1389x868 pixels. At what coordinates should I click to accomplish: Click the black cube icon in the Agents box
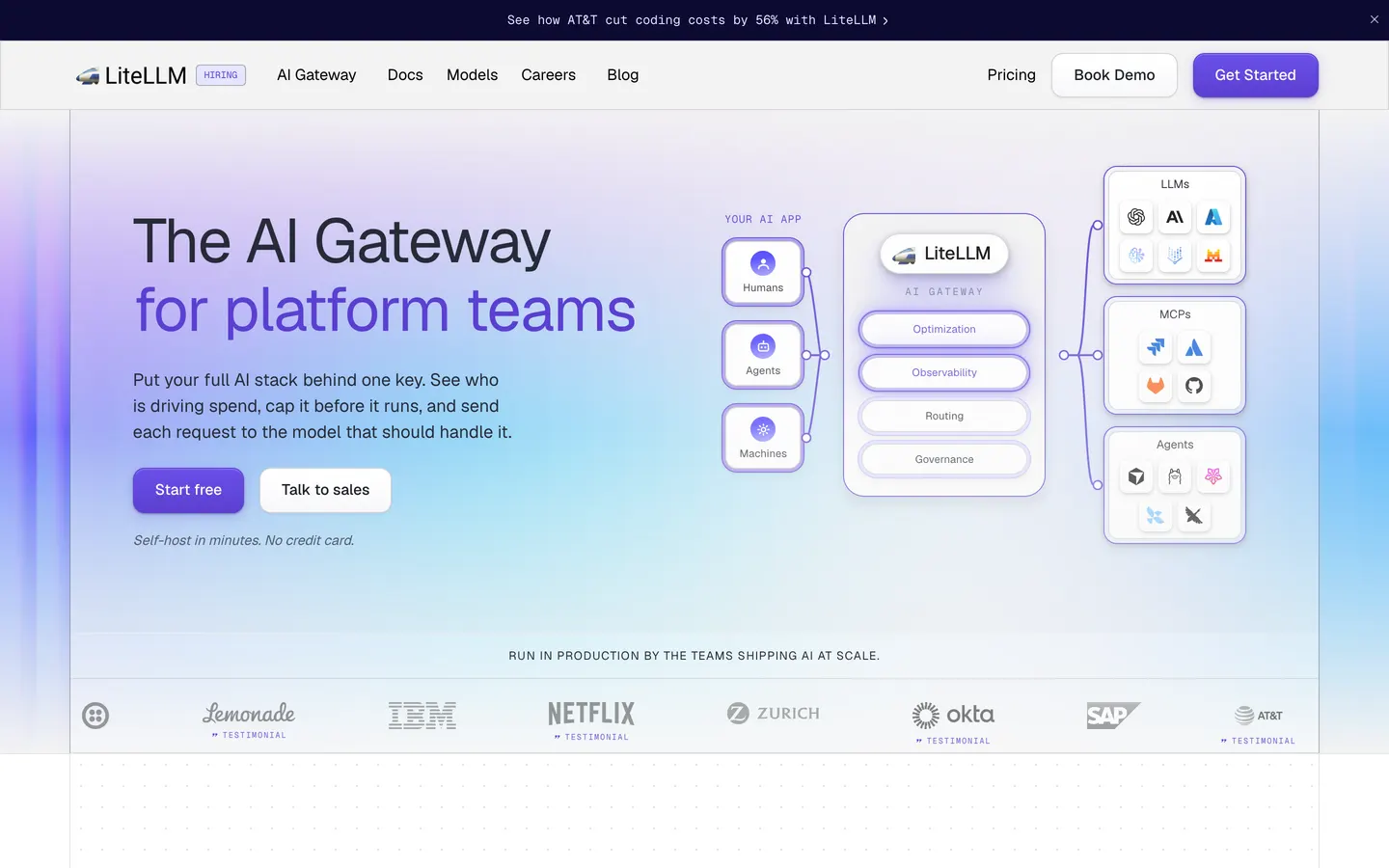[x=1136, y=476]
